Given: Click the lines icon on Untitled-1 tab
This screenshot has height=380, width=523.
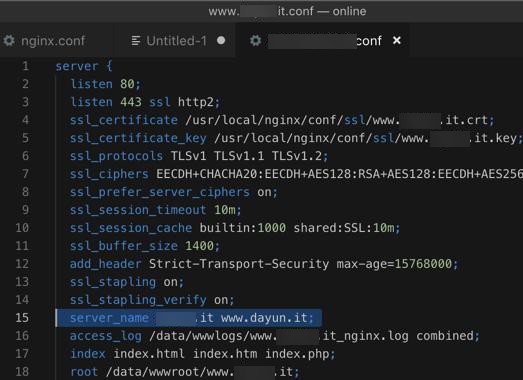Looking at the screenshot, I should coord(136,41).
